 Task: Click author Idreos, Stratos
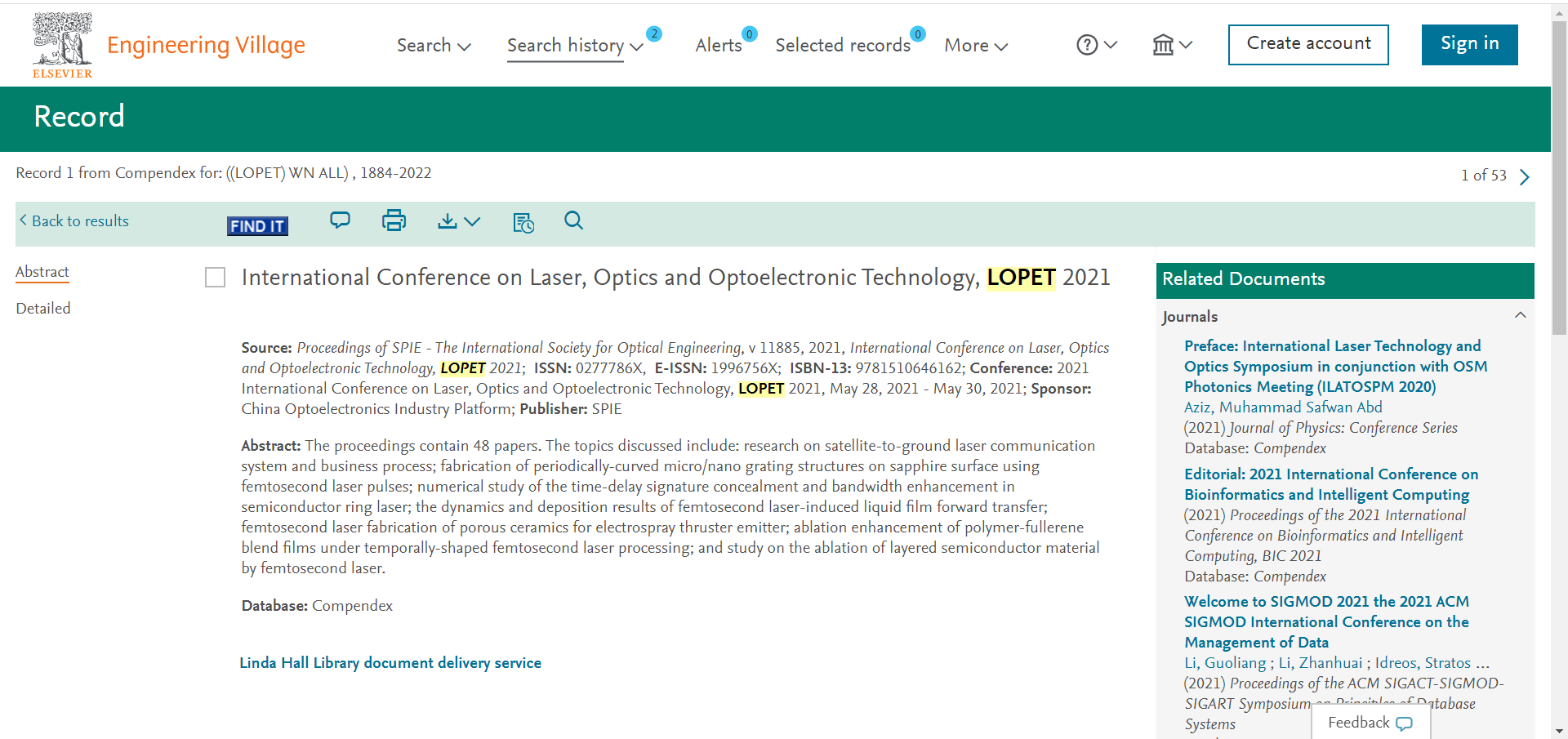click(x=1423, y=663)
